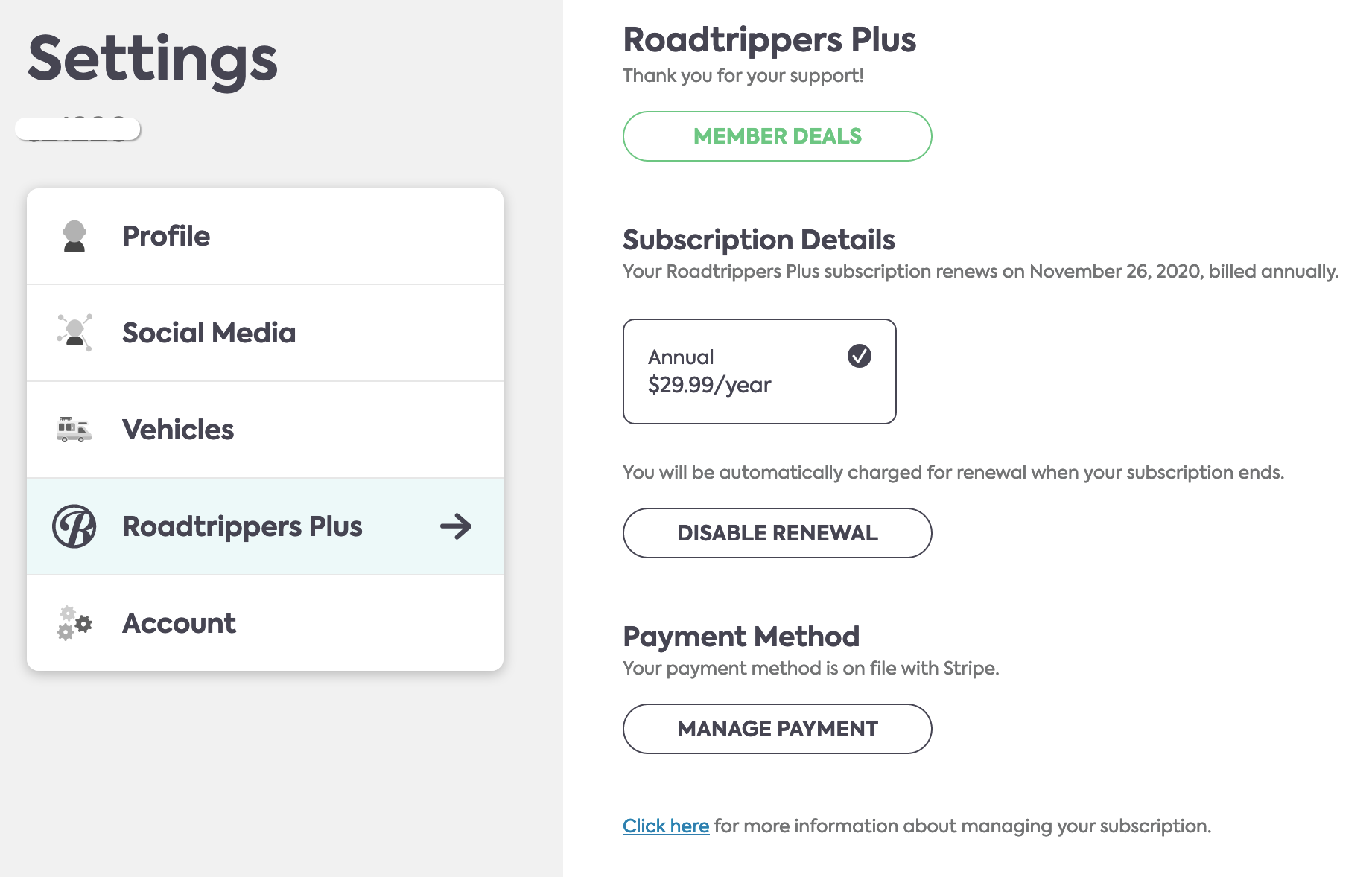
Task: Open the Member Deals button
Action: point(778,136)
